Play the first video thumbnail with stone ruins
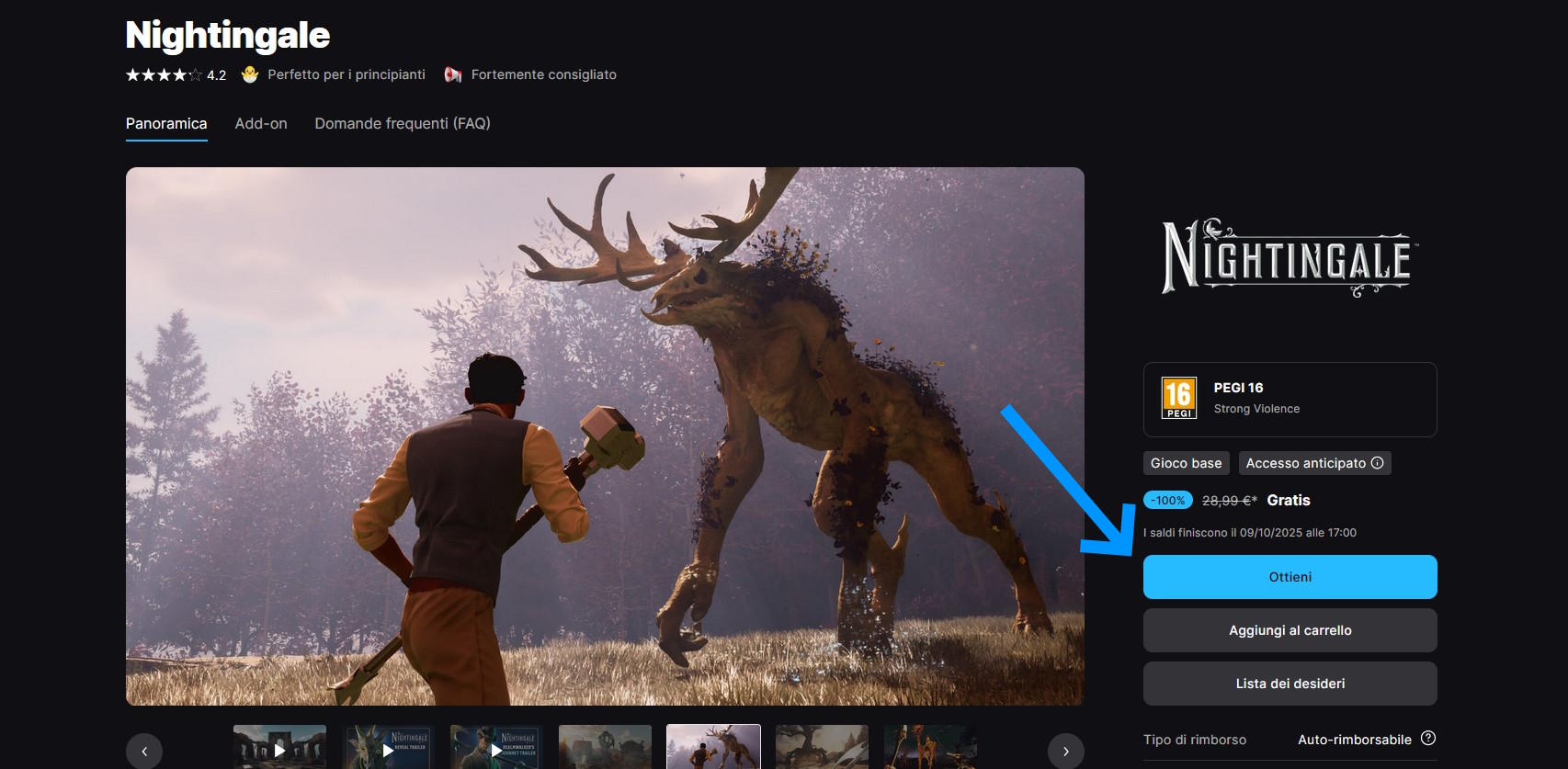The height and width of the screenshot is (769, 1568). (279, 748)
